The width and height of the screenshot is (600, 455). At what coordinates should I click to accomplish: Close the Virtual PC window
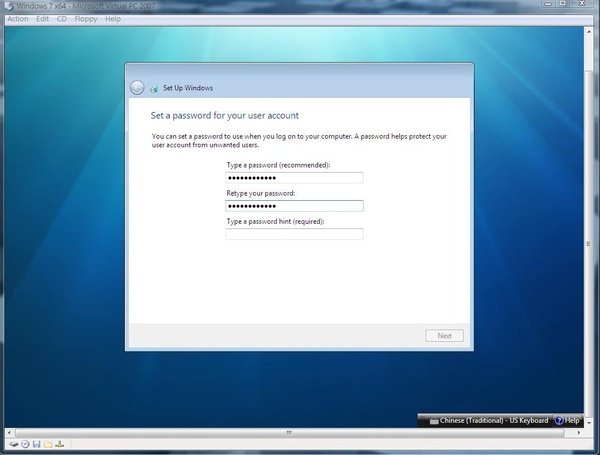(x=583, y=3)
